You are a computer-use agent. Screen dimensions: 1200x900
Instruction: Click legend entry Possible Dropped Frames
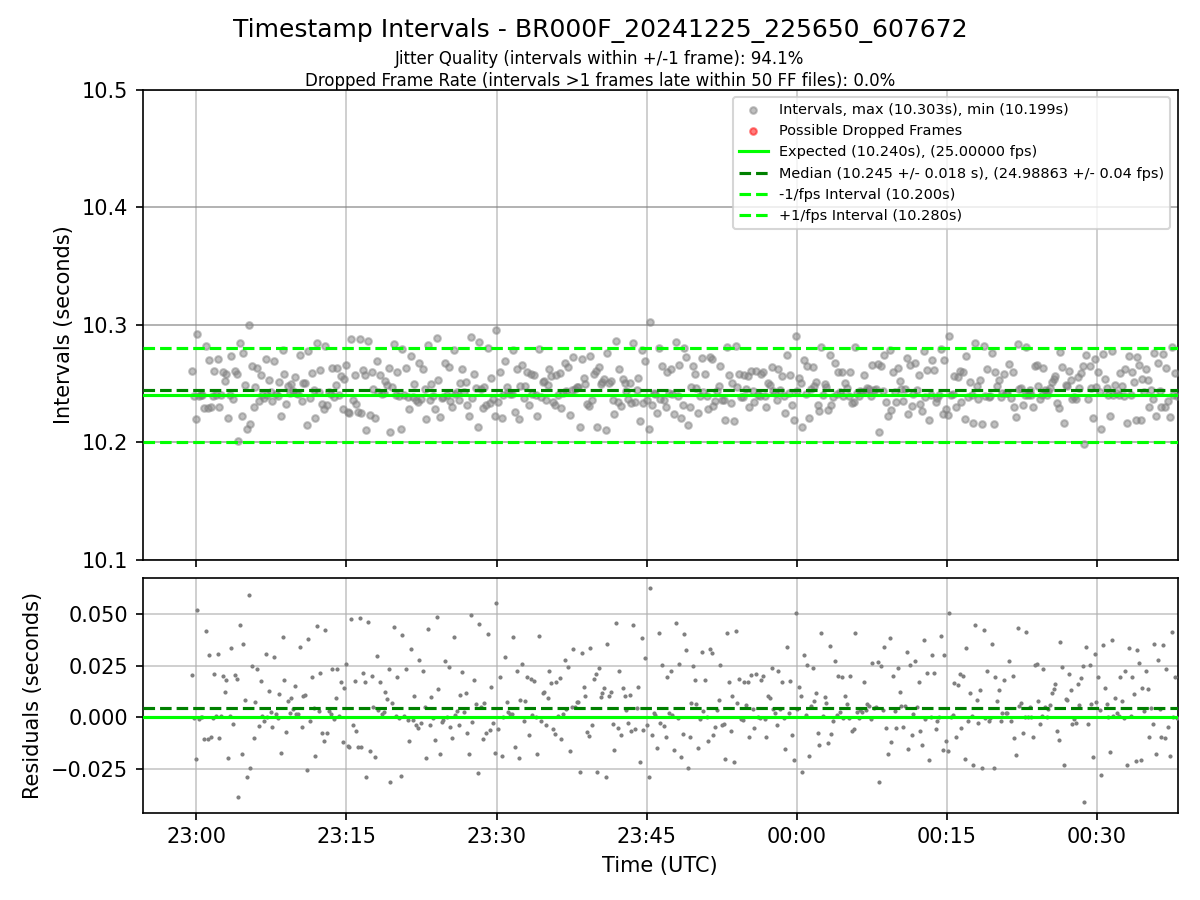(870, 130)
